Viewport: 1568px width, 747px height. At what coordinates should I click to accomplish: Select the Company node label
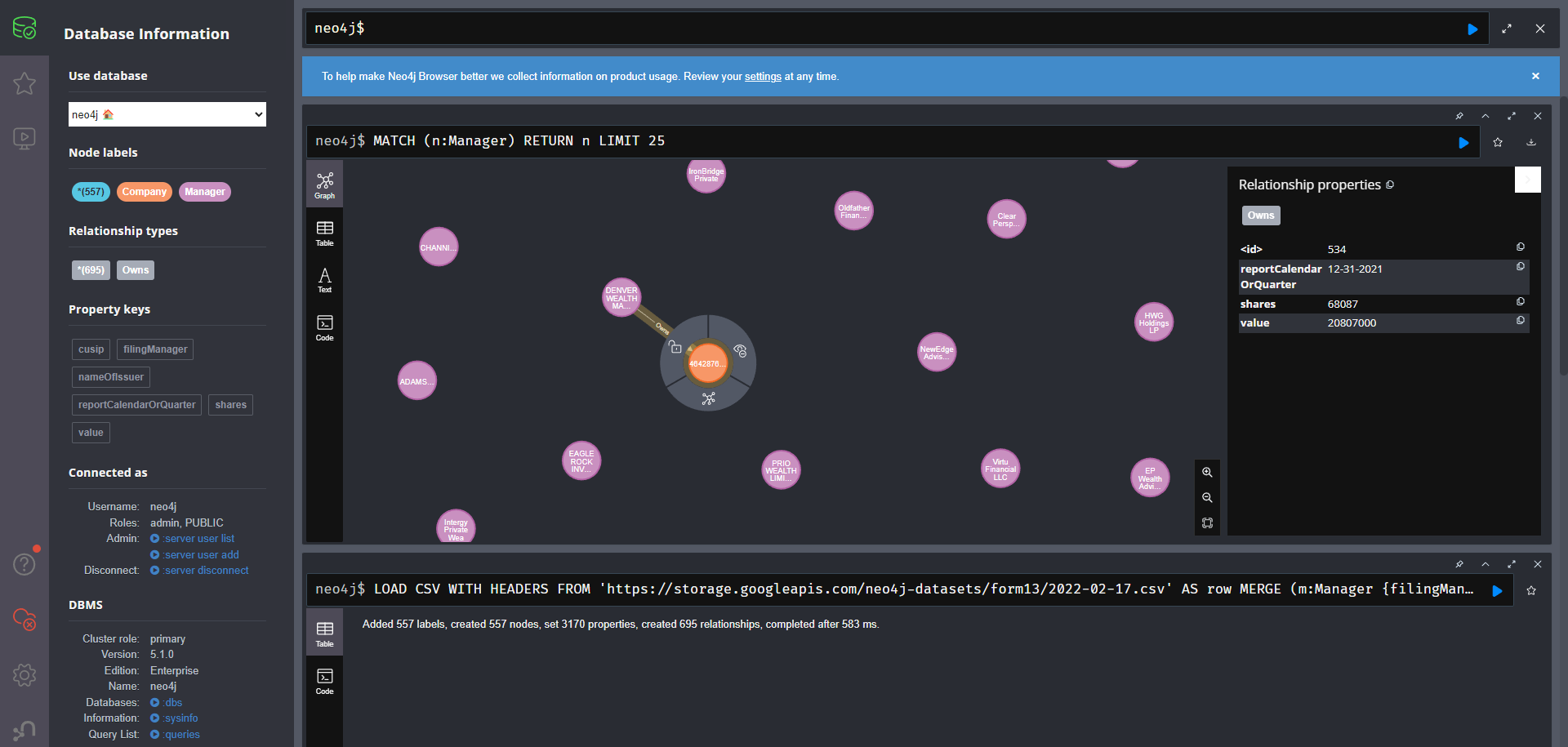coord(145,192)
